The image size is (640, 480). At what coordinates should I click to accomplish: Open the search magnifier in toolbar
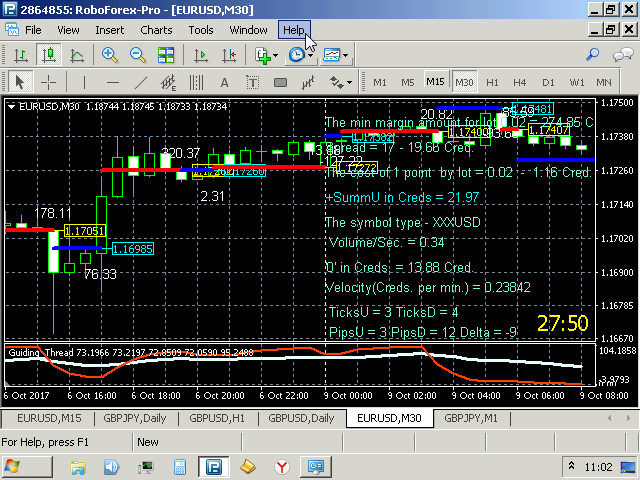click(592, 55)
